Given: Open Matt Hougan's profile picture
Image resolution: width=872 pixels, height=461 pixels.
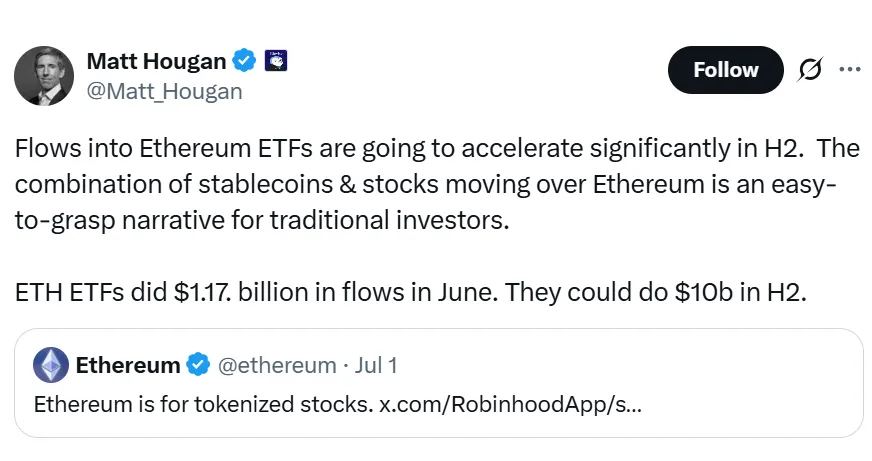Looking at the screenshot, I should tap(44, 76).
